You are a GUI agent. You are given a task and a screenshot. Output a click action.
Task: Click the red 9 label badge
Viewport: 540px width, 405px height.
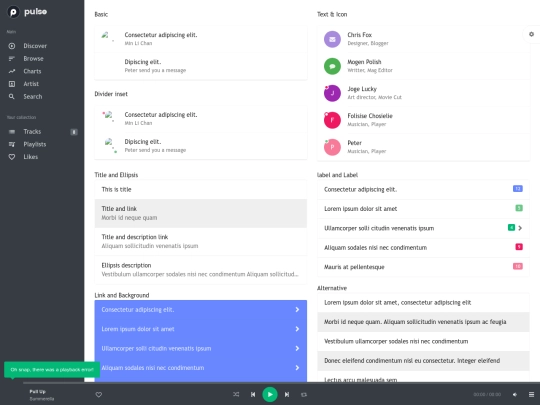[519, 247]
